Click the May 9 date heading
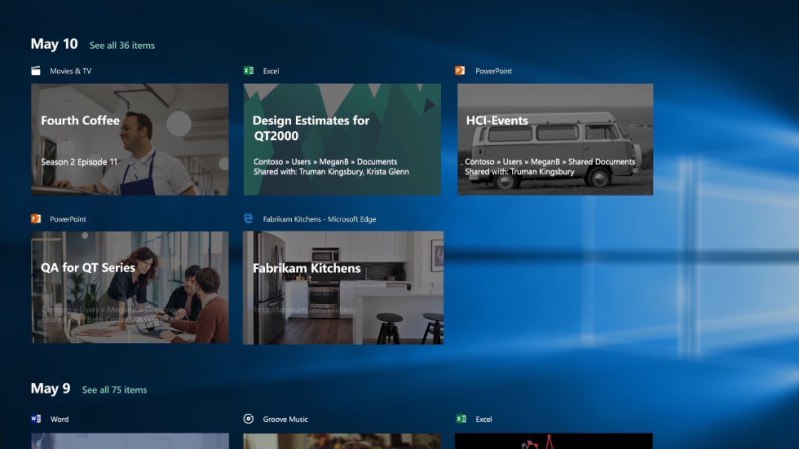Screen dimensions: 799x449 (x=50, y=388)
